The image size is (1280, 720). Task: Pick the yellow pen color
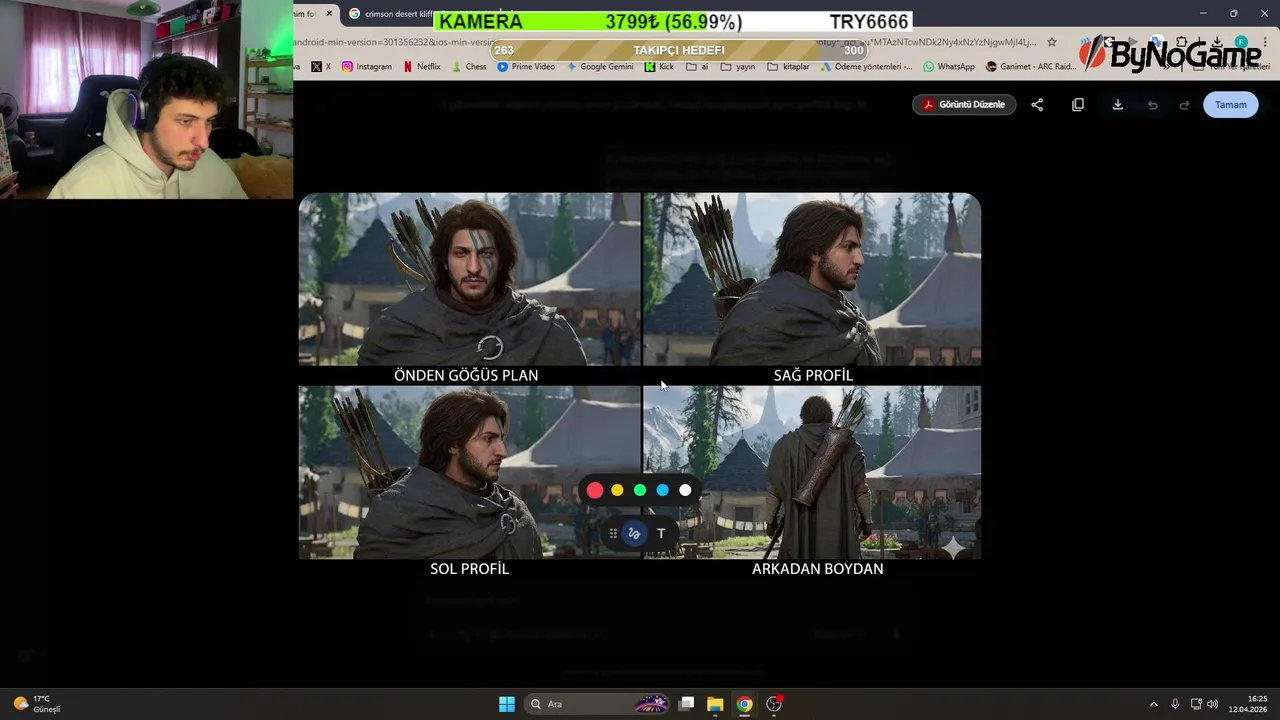(617, 490)
